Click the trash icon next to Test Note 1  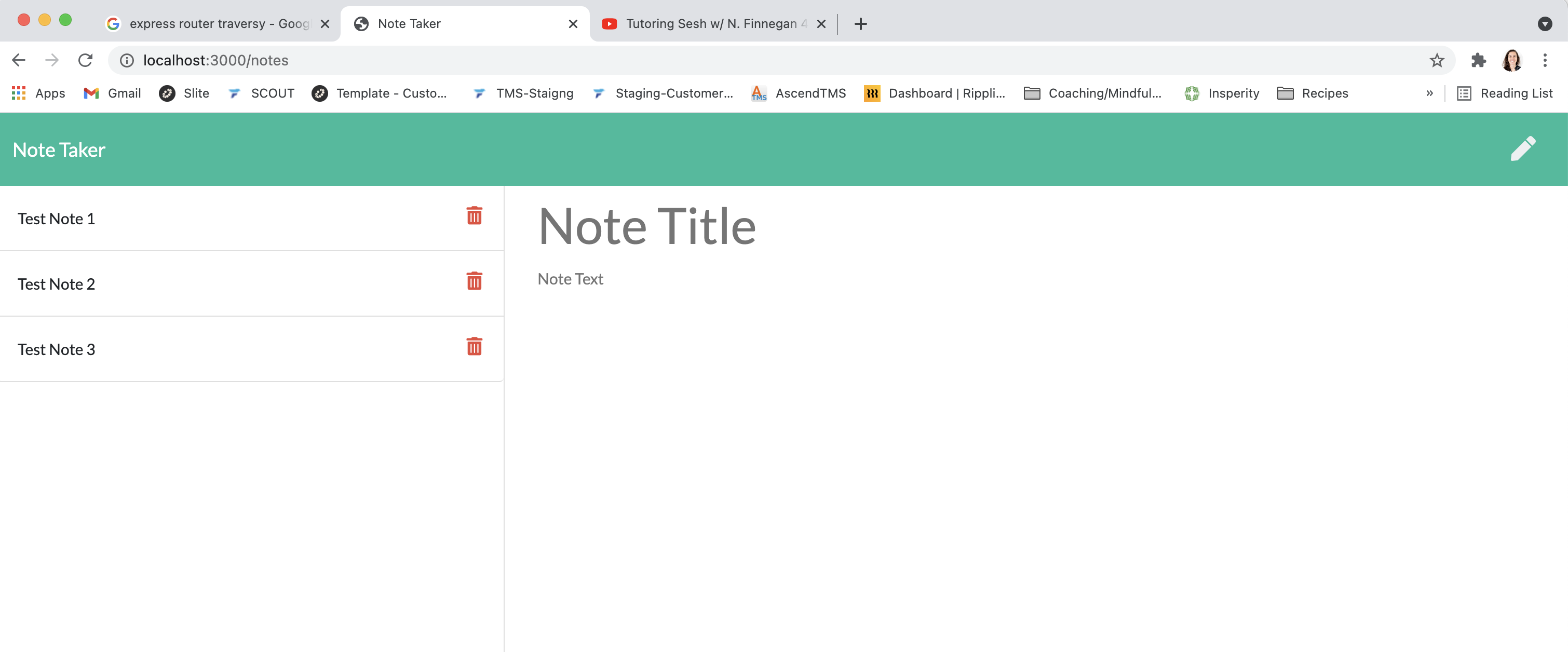click(x=474, y=216)
